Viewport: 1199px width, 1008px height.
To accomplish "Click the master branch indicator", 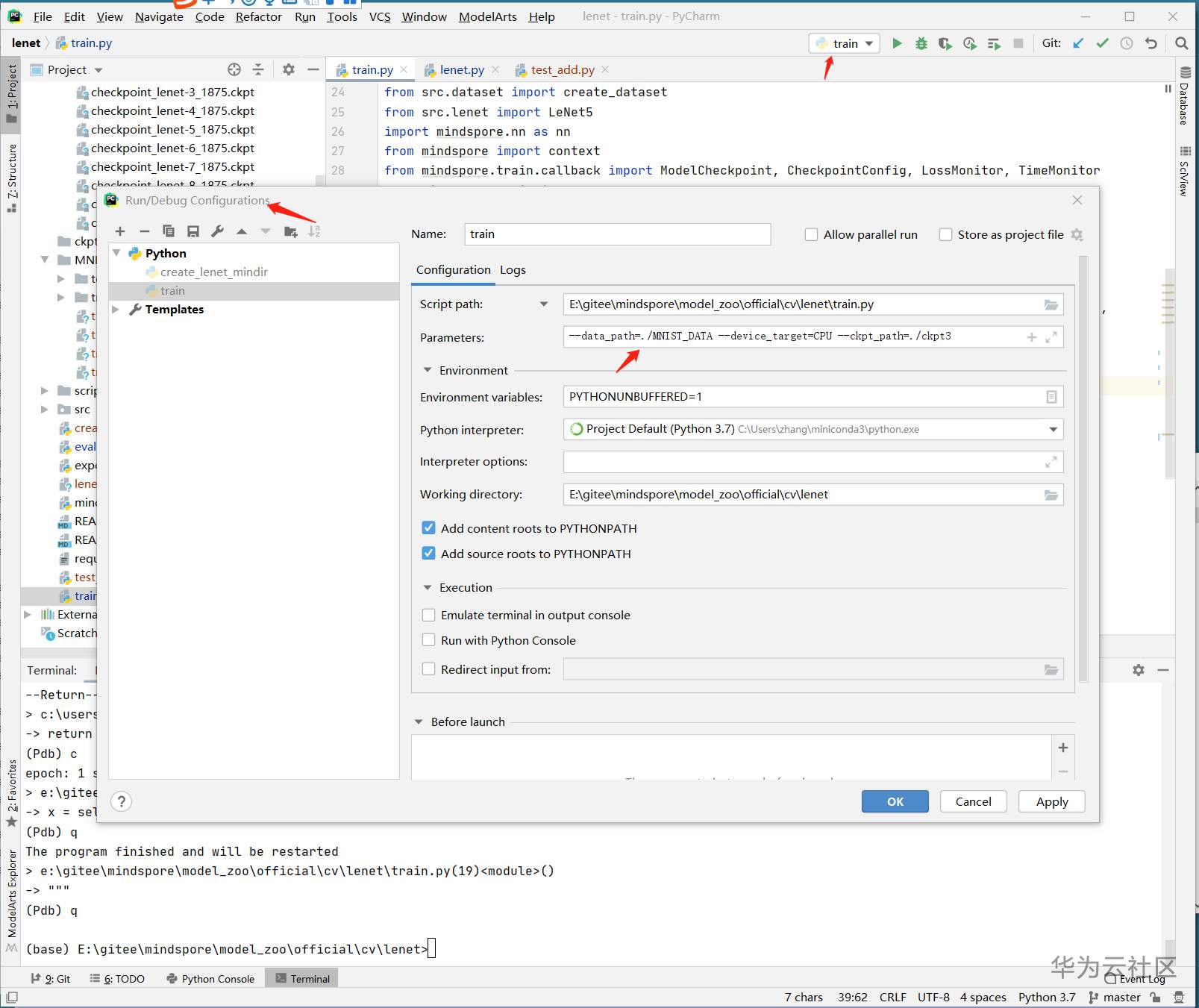I will (x=1115, y=998).
